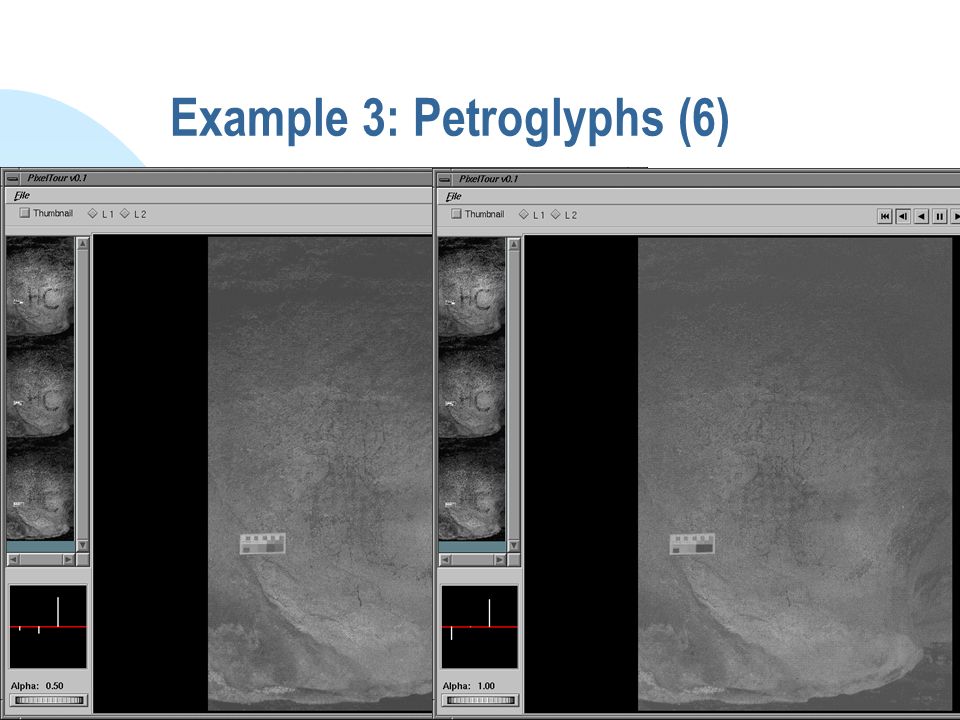Click Alpha slider in left window
This screenshot has width=960, height=720.
[49, 700]
